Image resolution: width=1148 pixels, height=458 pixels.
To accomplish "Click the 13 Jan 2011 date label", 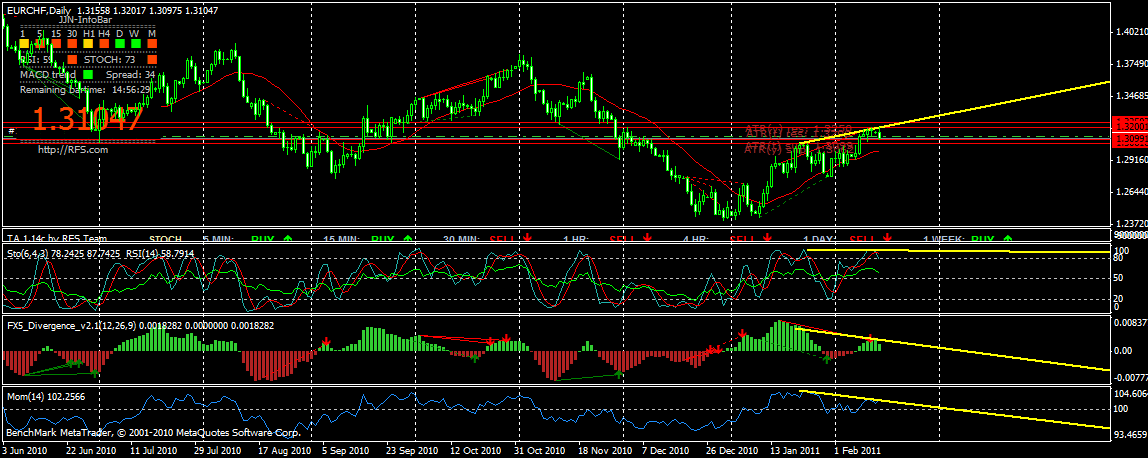I will [x=793, y=451].
